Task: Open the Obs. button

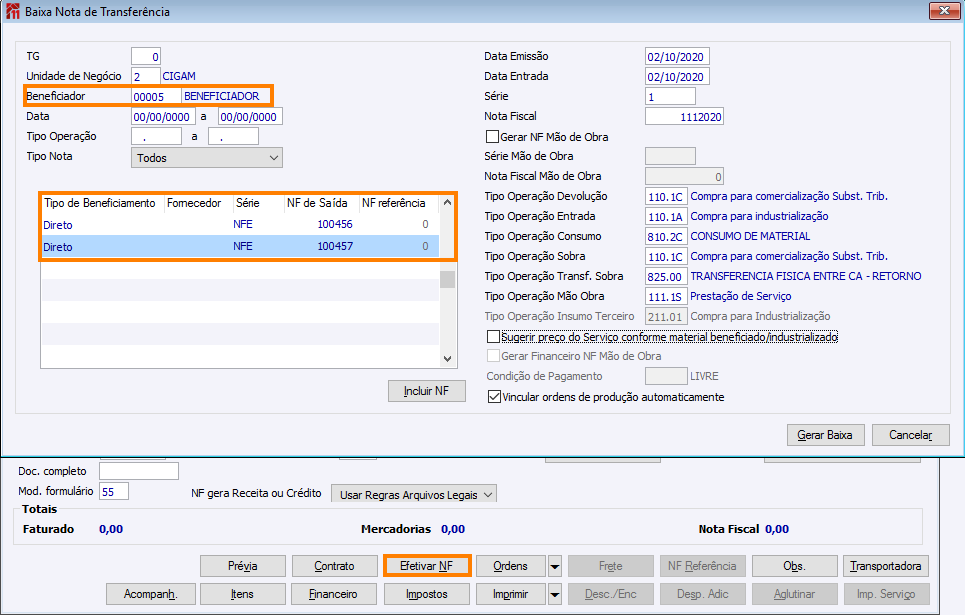Action: 795,566
